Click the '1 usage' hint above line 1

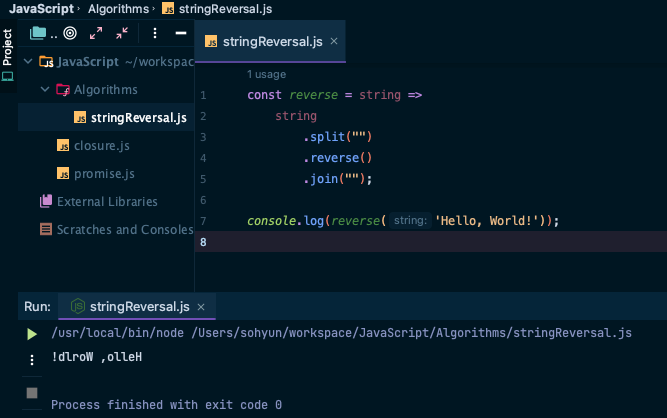pos(266,74)
